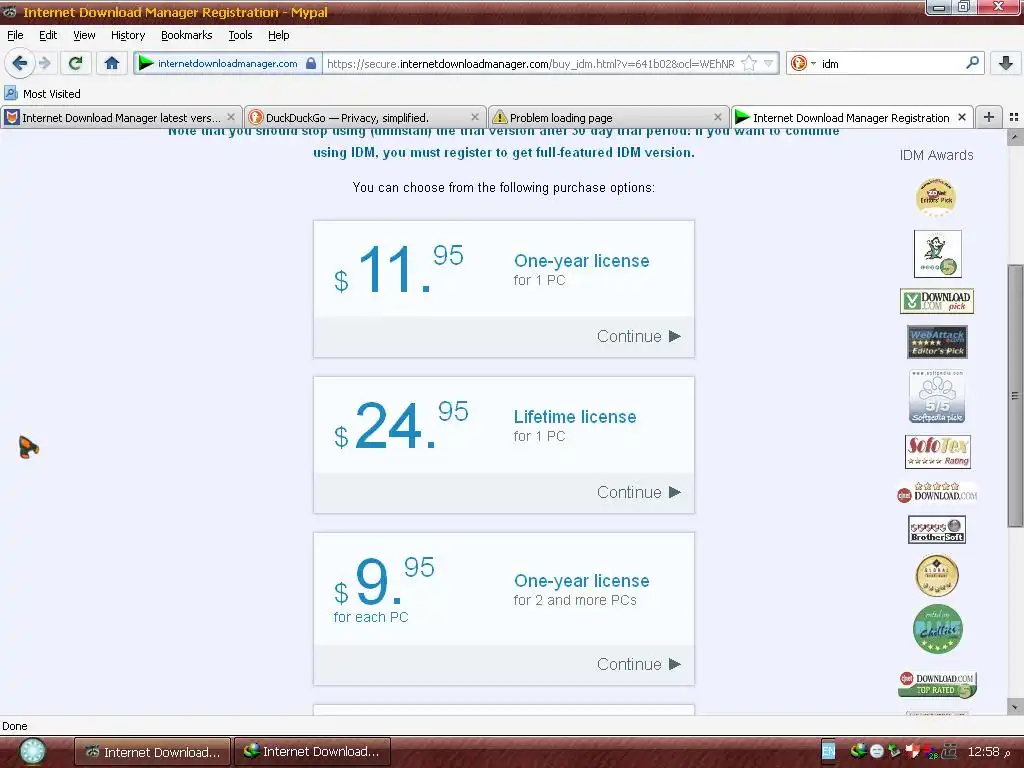
Task: Open the Most Visited bookmarks folder
Action: point(42,94)
